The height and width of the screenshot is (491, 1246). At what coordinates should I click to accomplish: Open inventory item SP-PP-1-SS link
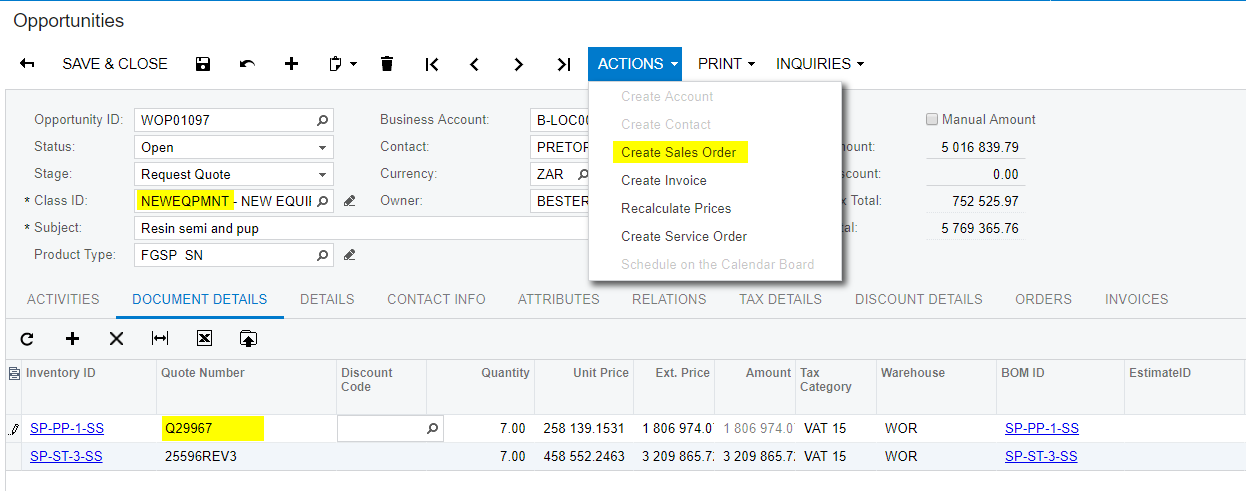[x=67, y=429]
